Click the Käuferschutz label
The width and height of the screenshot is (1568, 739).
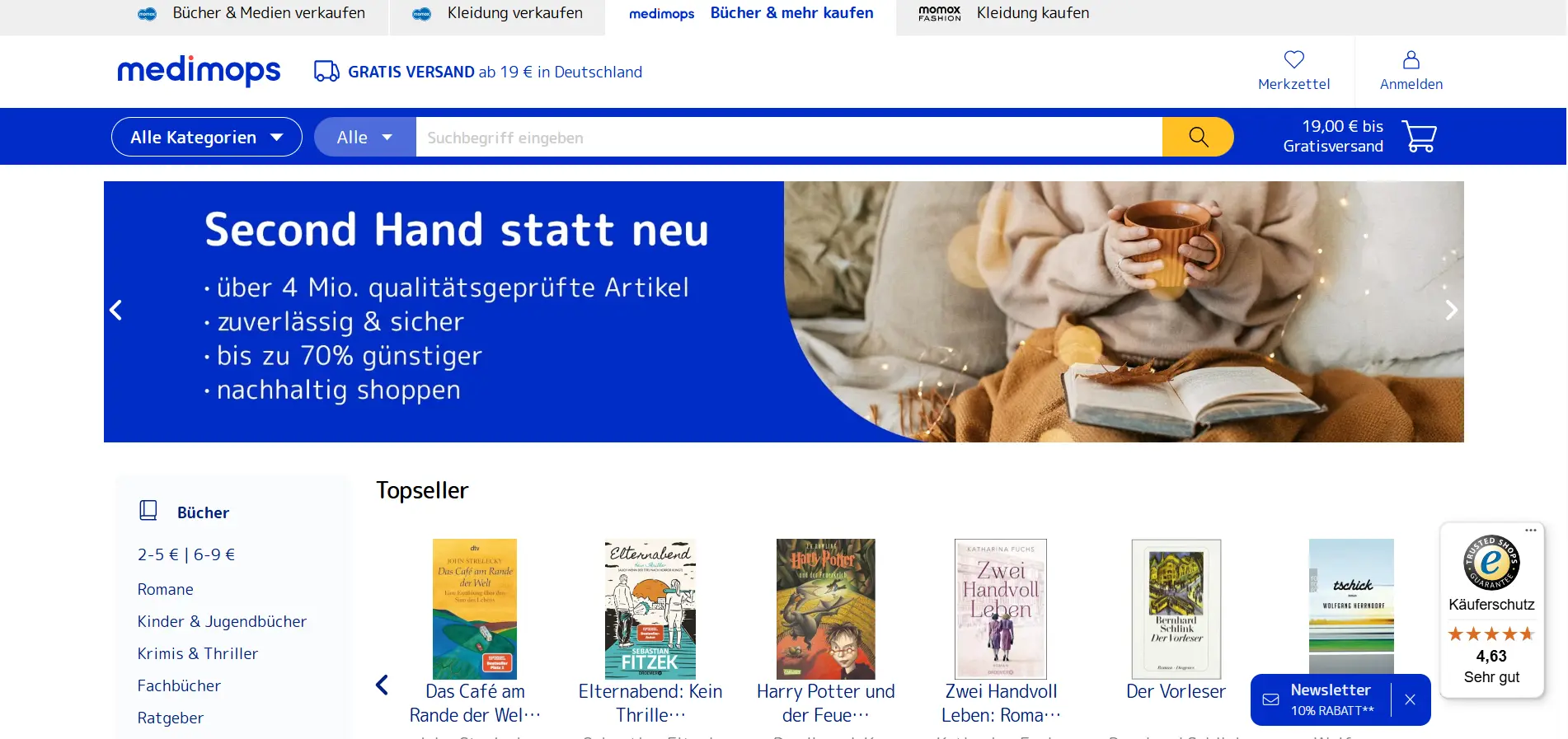pos(1491,605)
